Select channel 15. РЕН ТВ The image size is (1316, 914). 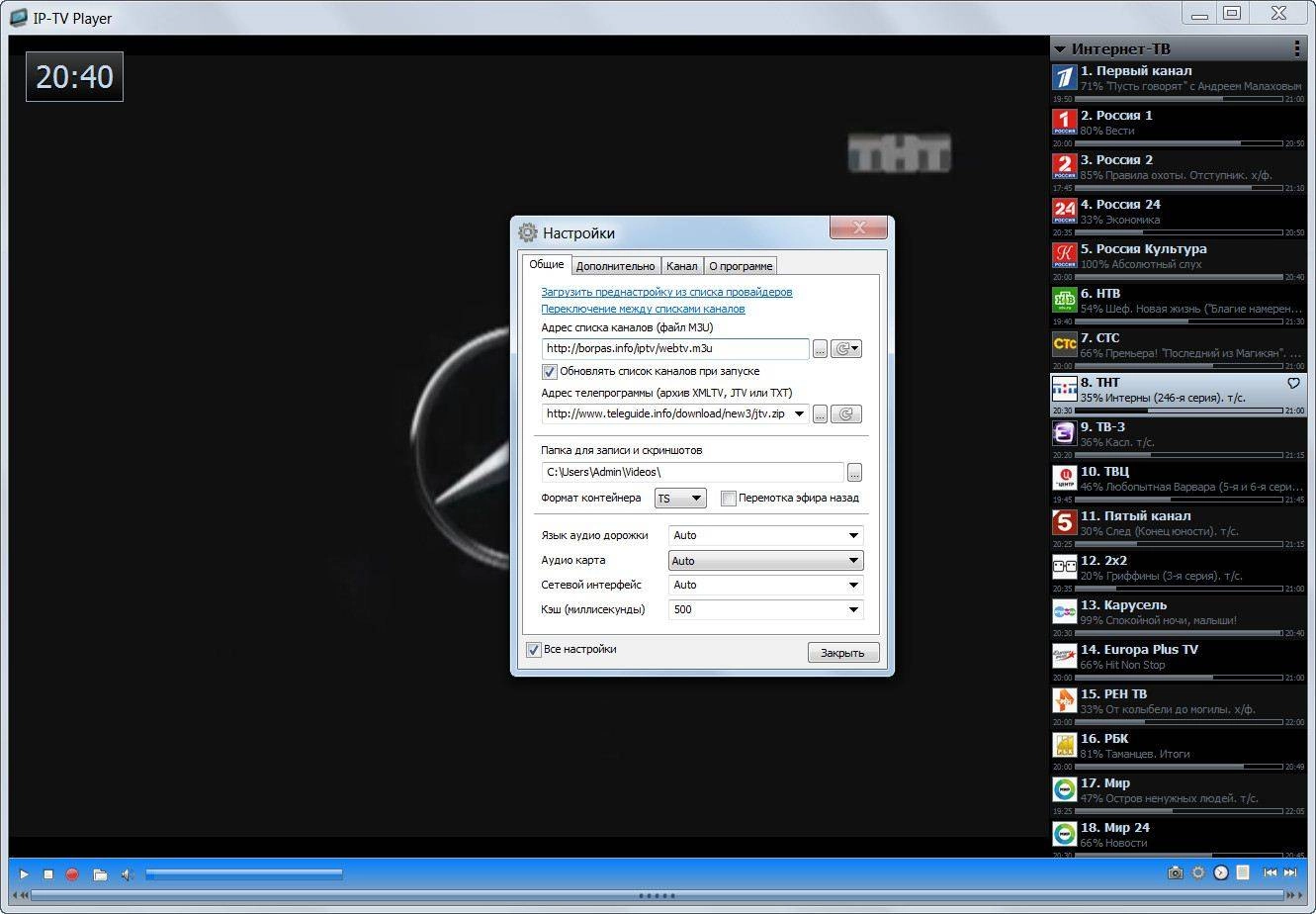pyautogui.click(x=1179, y=707)
